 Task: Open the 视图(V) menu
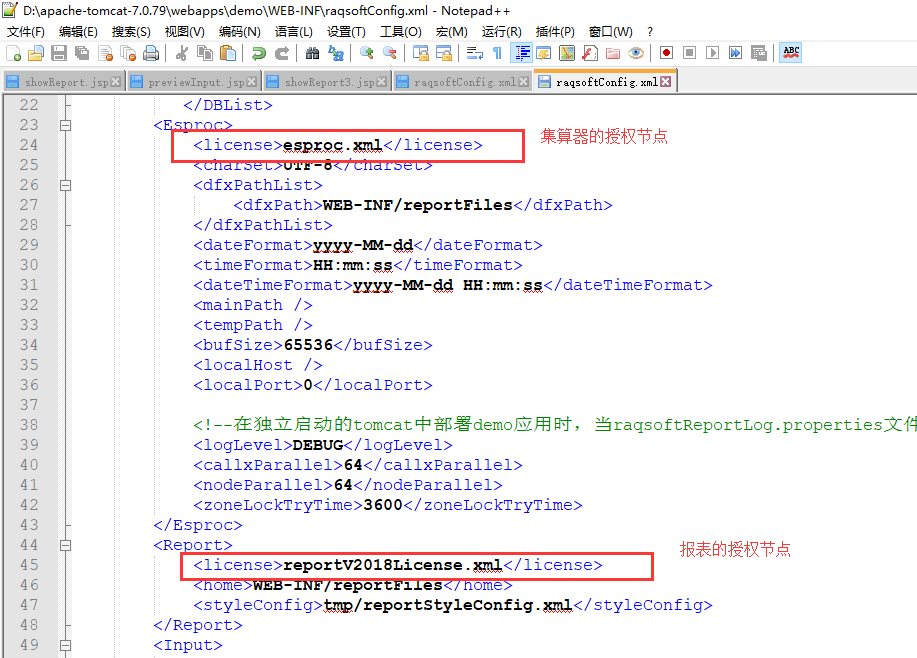[184, 32]
